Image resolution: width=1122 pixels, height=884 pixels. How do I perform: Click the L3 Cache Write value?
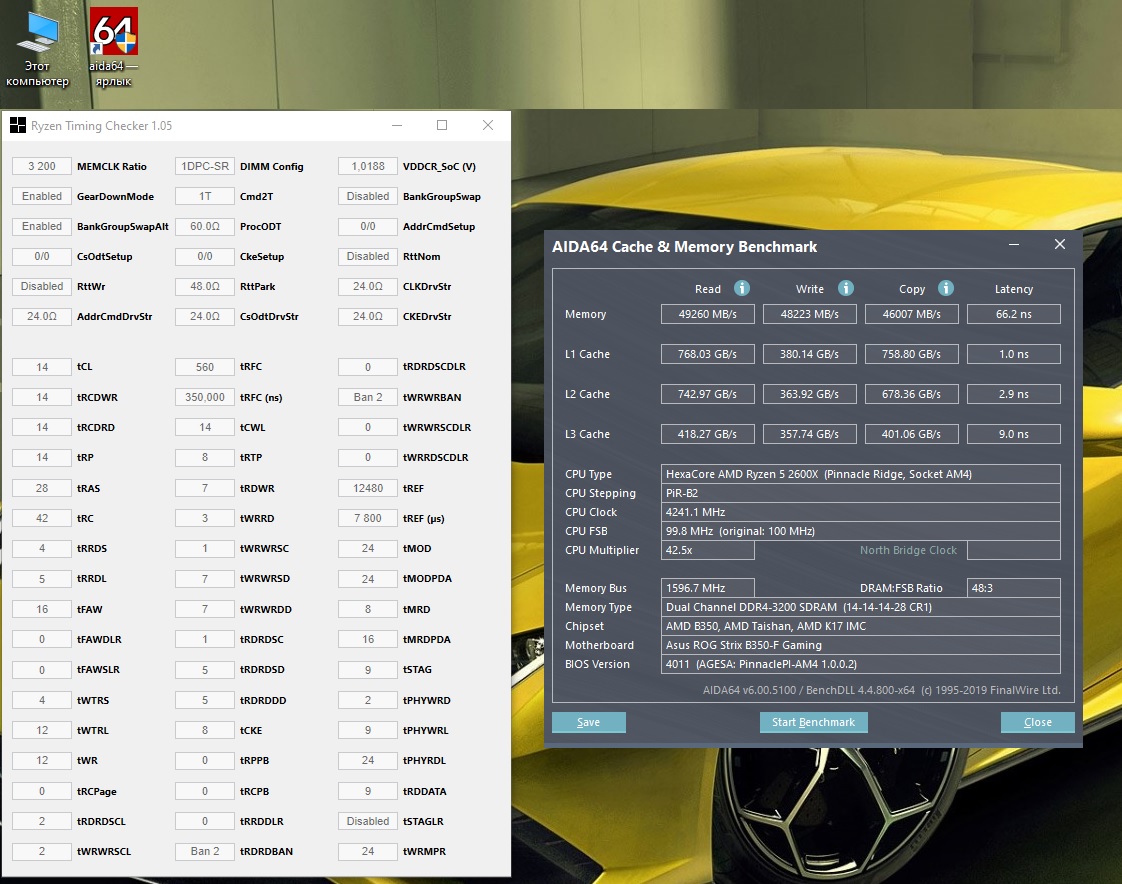809,434
